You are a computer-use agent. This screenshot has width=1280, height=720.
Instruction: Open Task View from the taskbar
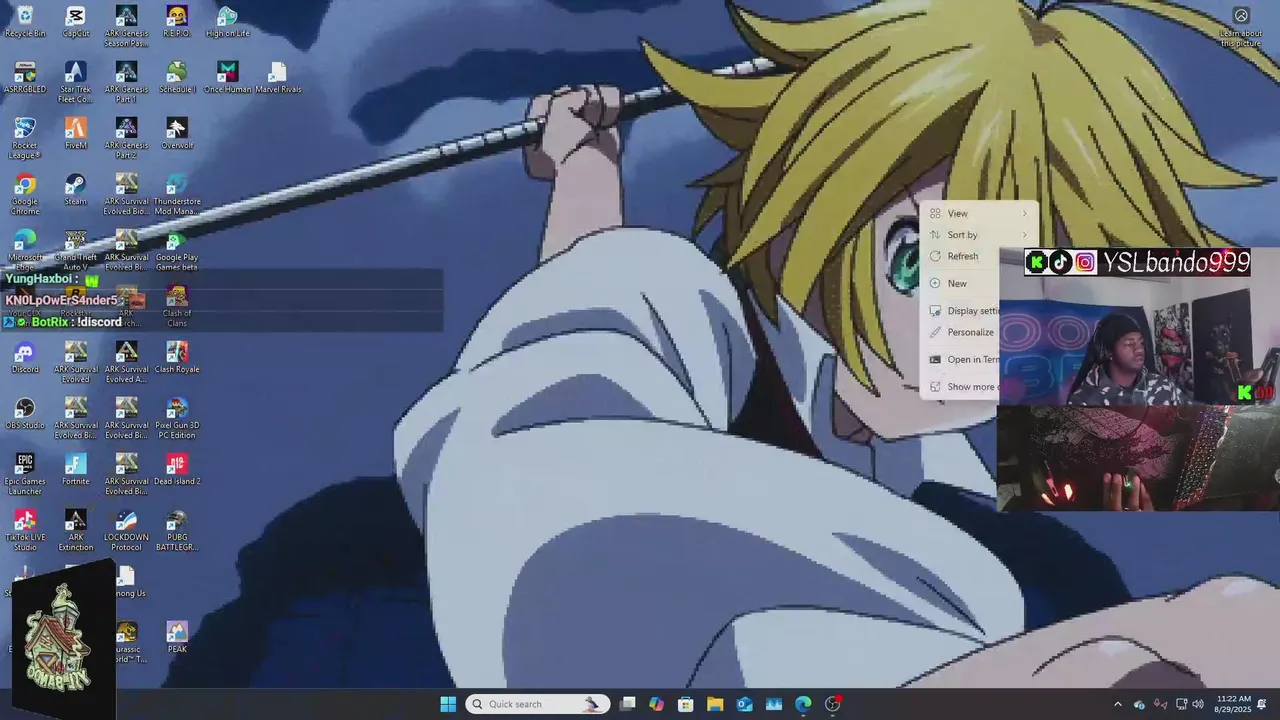coord(628,704)
